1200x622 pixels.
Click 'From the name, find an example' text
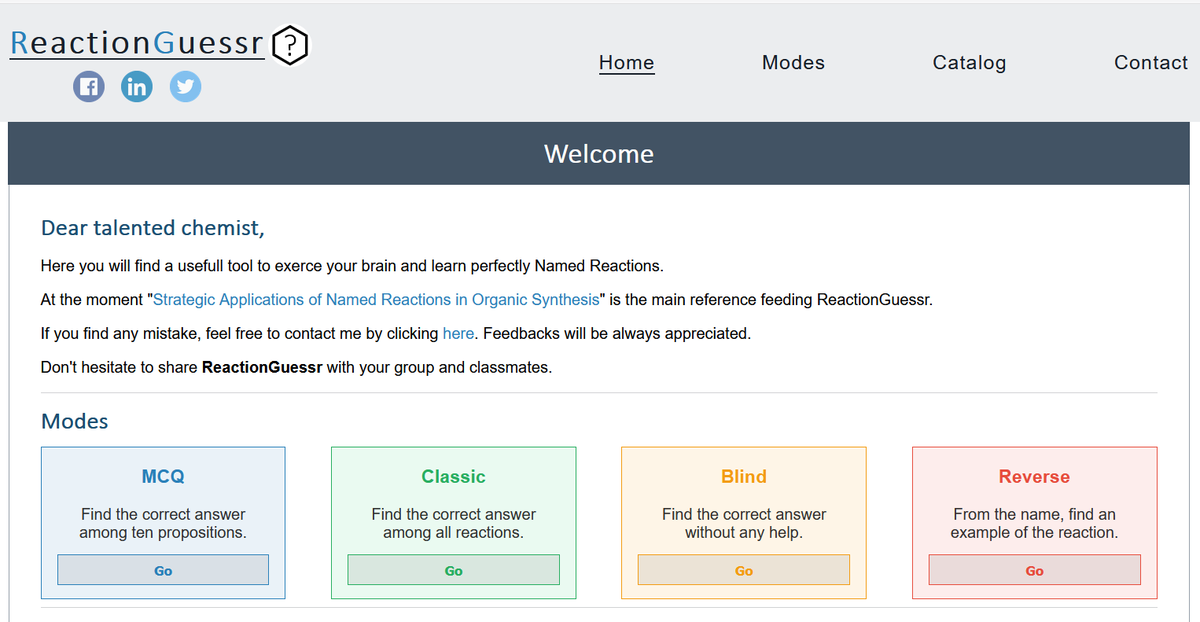point(1034,523)
